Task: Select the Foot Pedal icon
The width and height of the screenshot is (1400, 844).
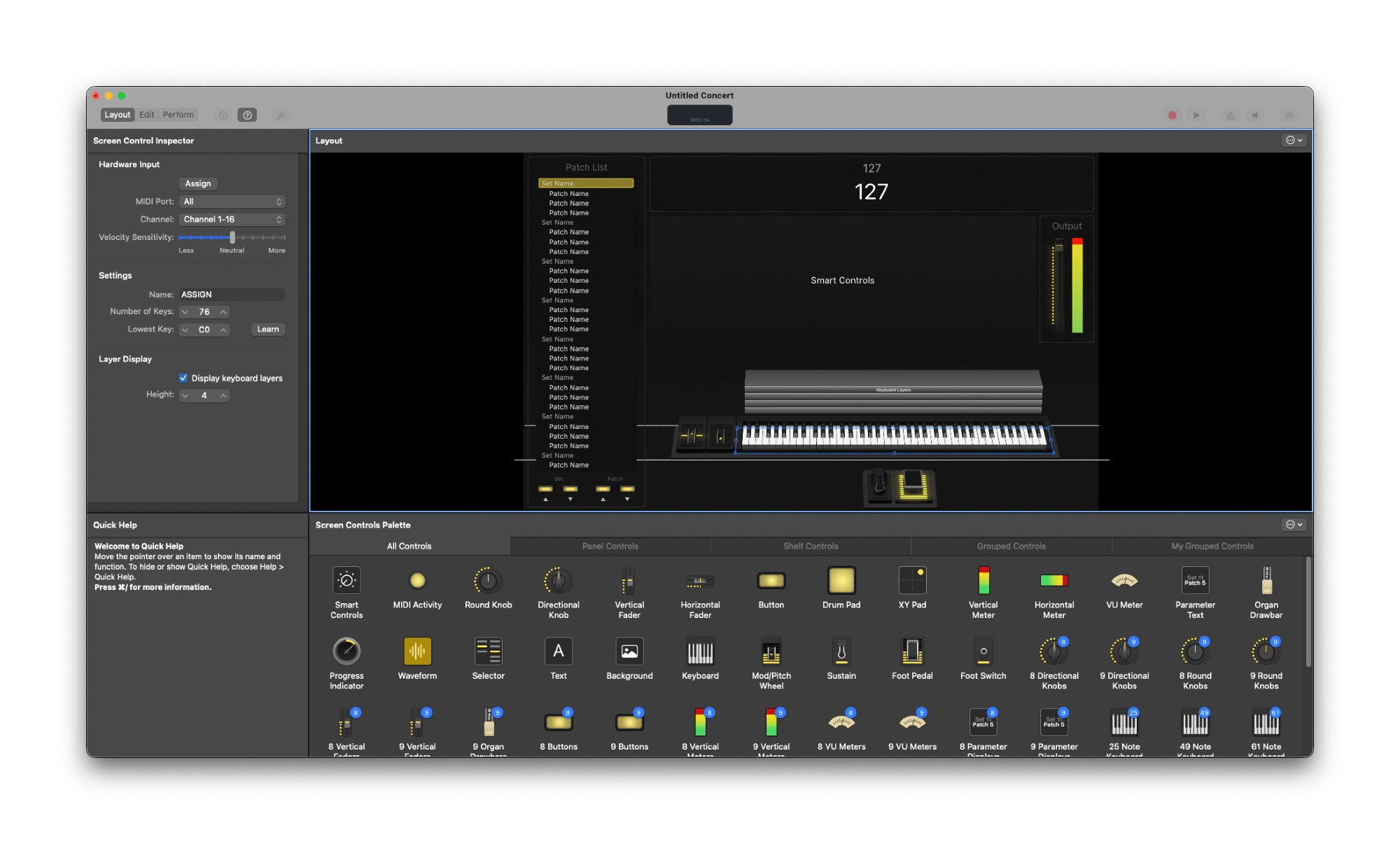Action: coord(912,652)
